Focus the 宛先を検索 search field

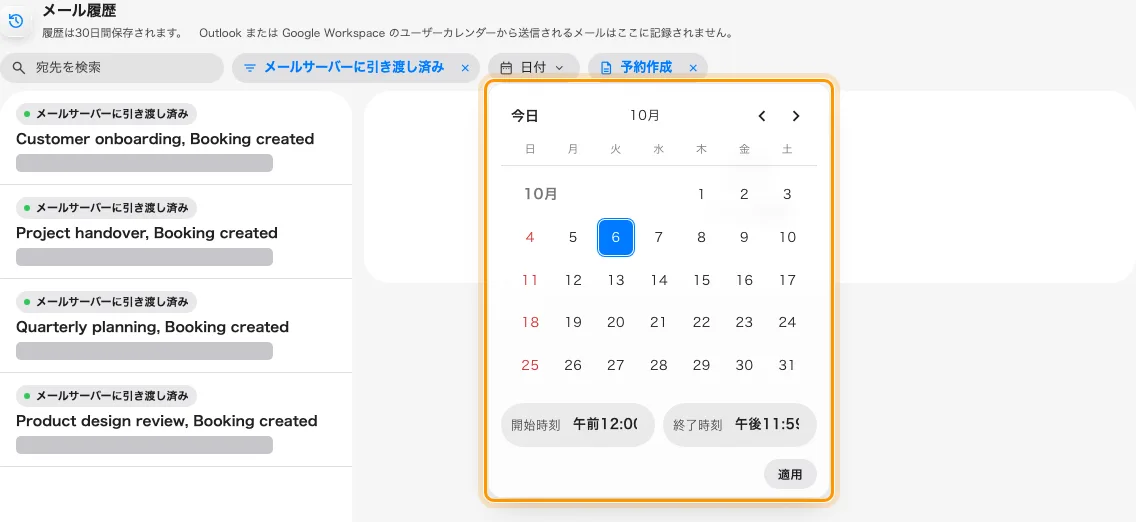[x=112, y=68]
